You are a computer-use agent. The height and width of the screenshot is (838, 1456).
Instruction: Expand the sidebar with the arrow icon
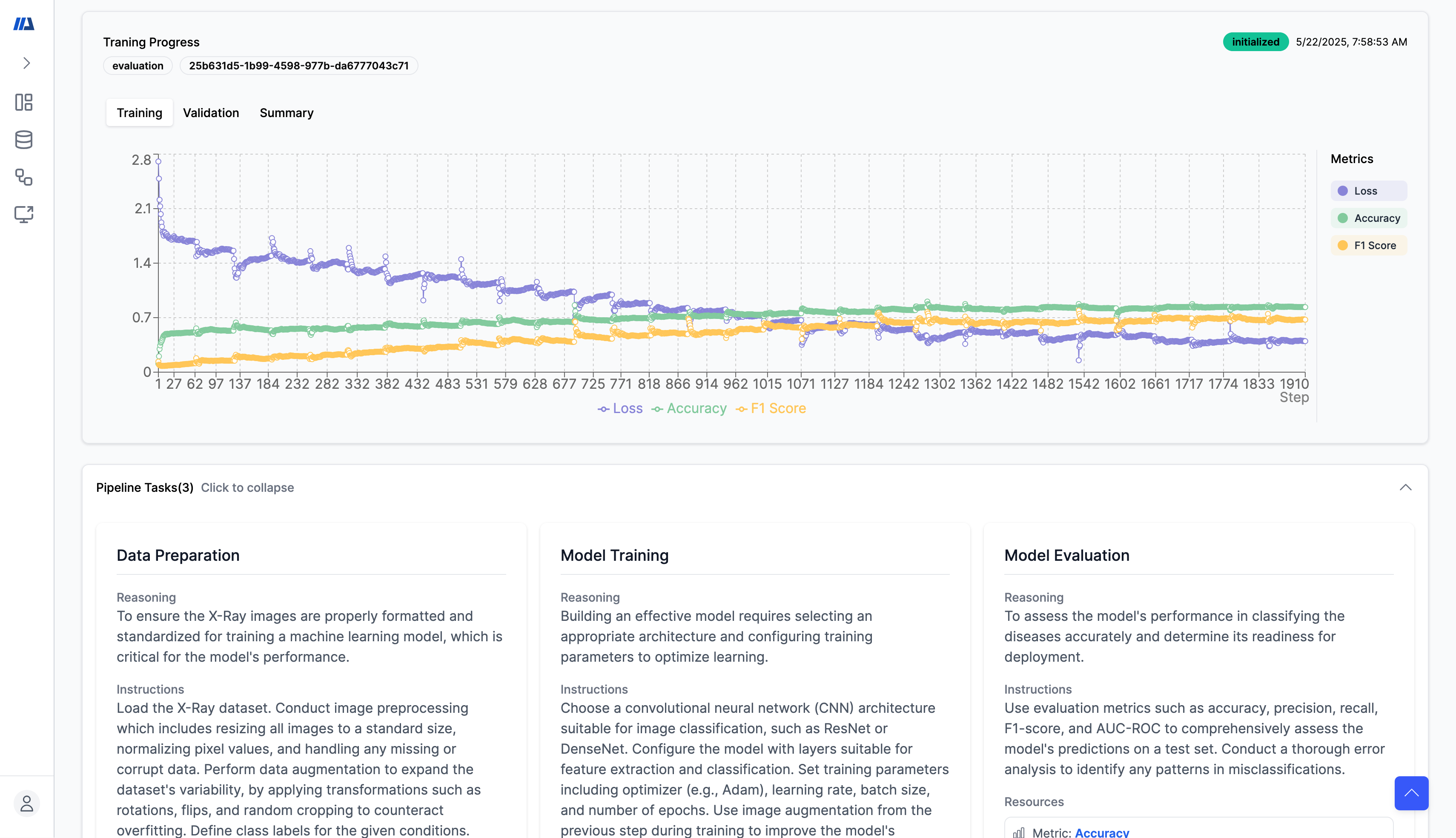[26, 63]
